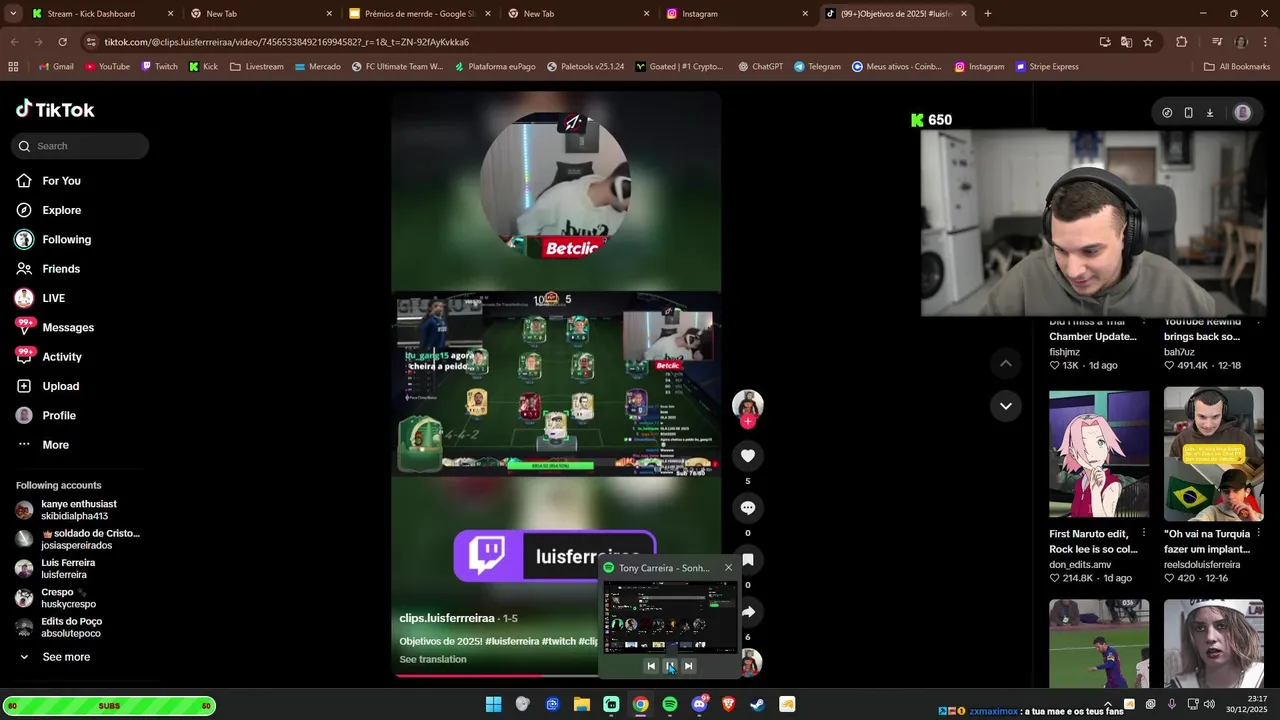Bookmark this page with star icon
This screenshot has width=1280, height=720.
(1148, 42)
